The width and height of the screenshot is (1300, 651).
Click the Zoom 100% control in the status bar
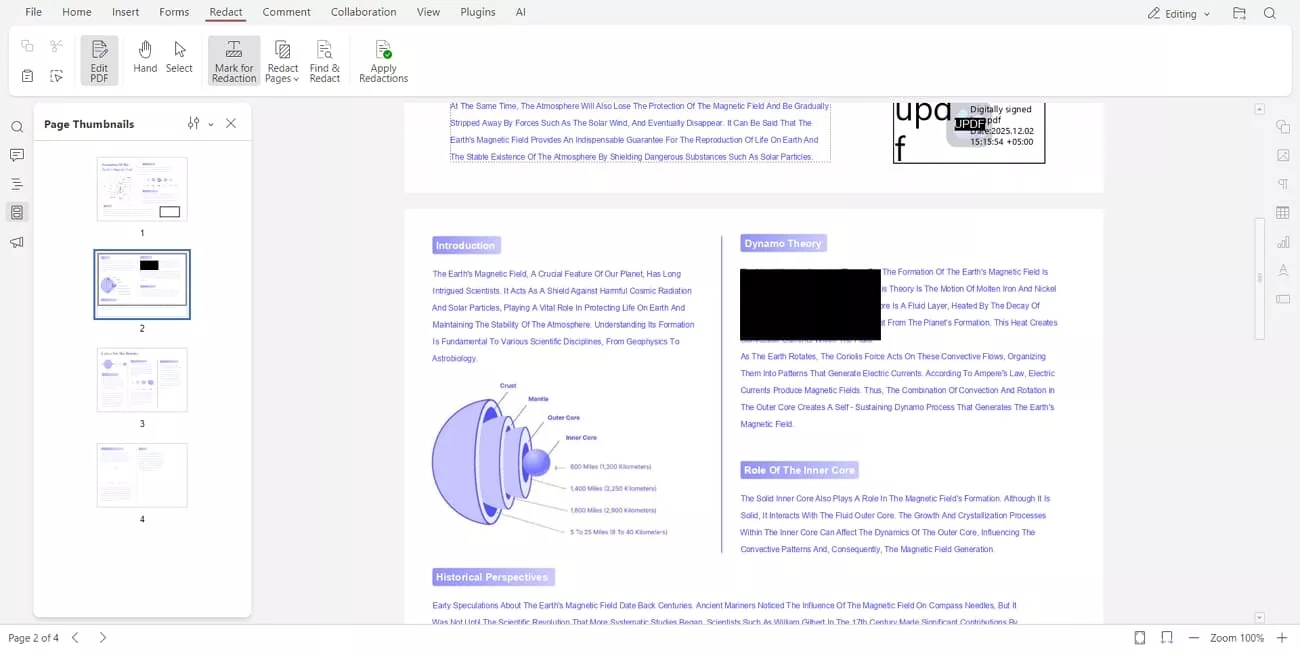click(1237, 637)
